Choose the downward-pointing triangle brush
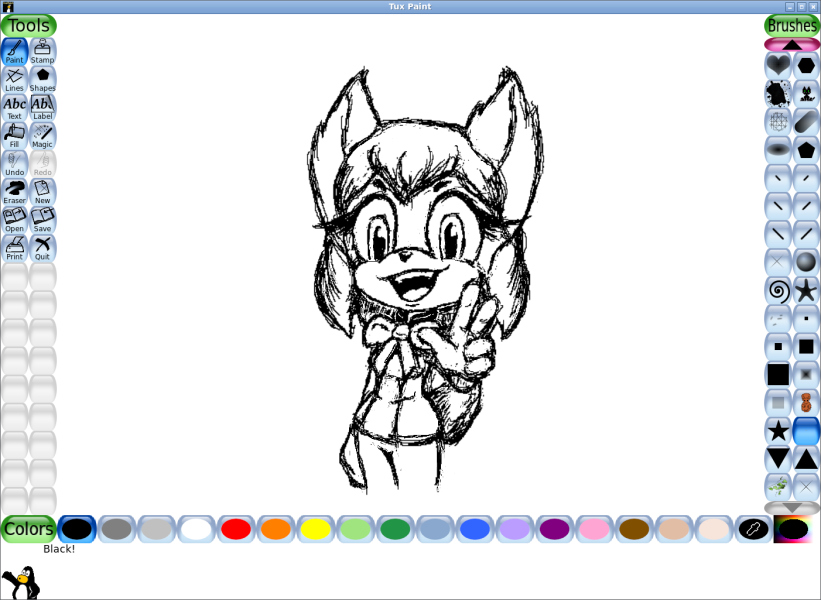The height and width of the screenshot is (600, 821). click(x=778, y=459)
